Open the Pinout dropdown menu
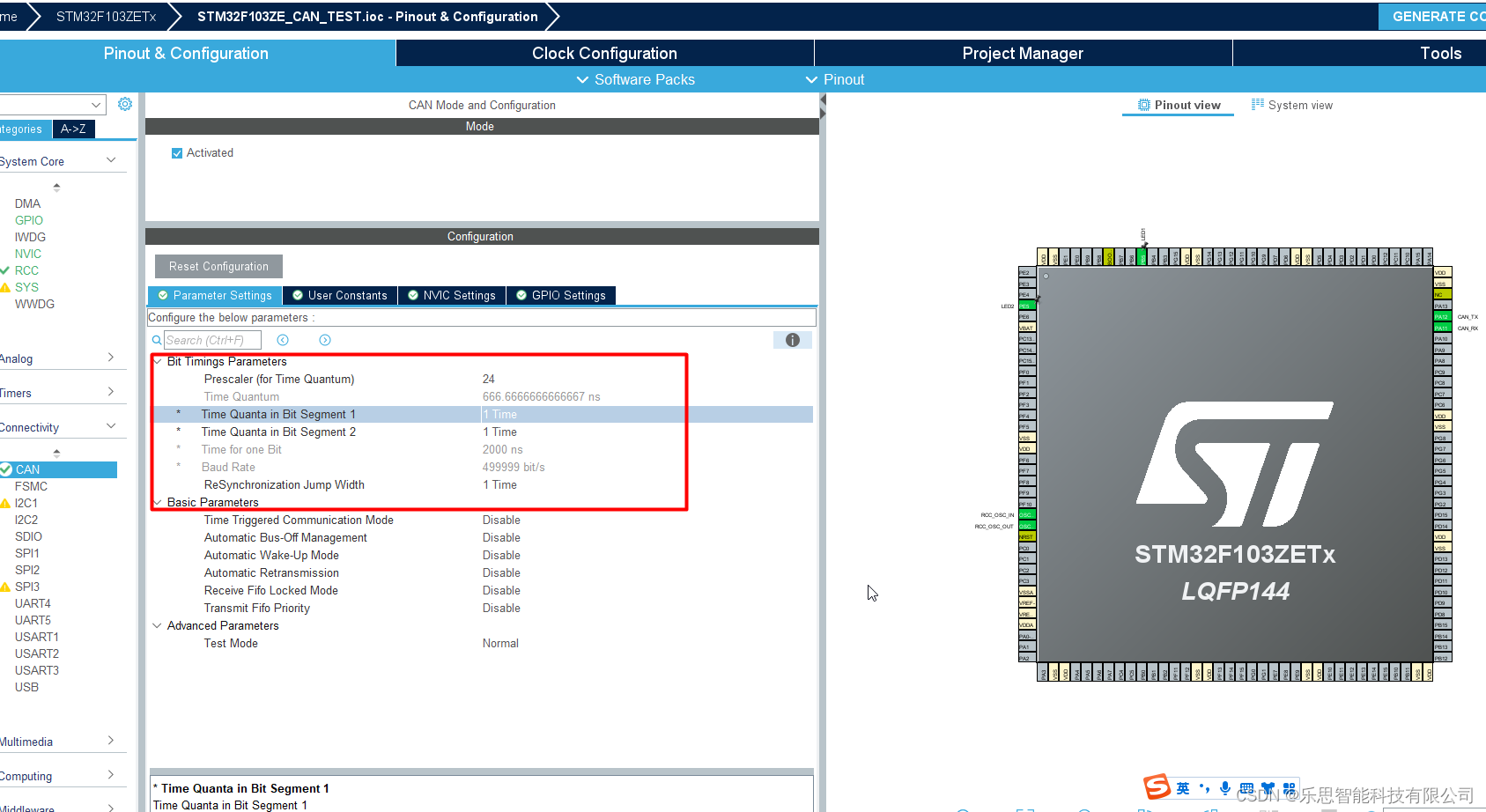Image resolution: width=1486 pixels, height=812 pixels. [835, 79]
